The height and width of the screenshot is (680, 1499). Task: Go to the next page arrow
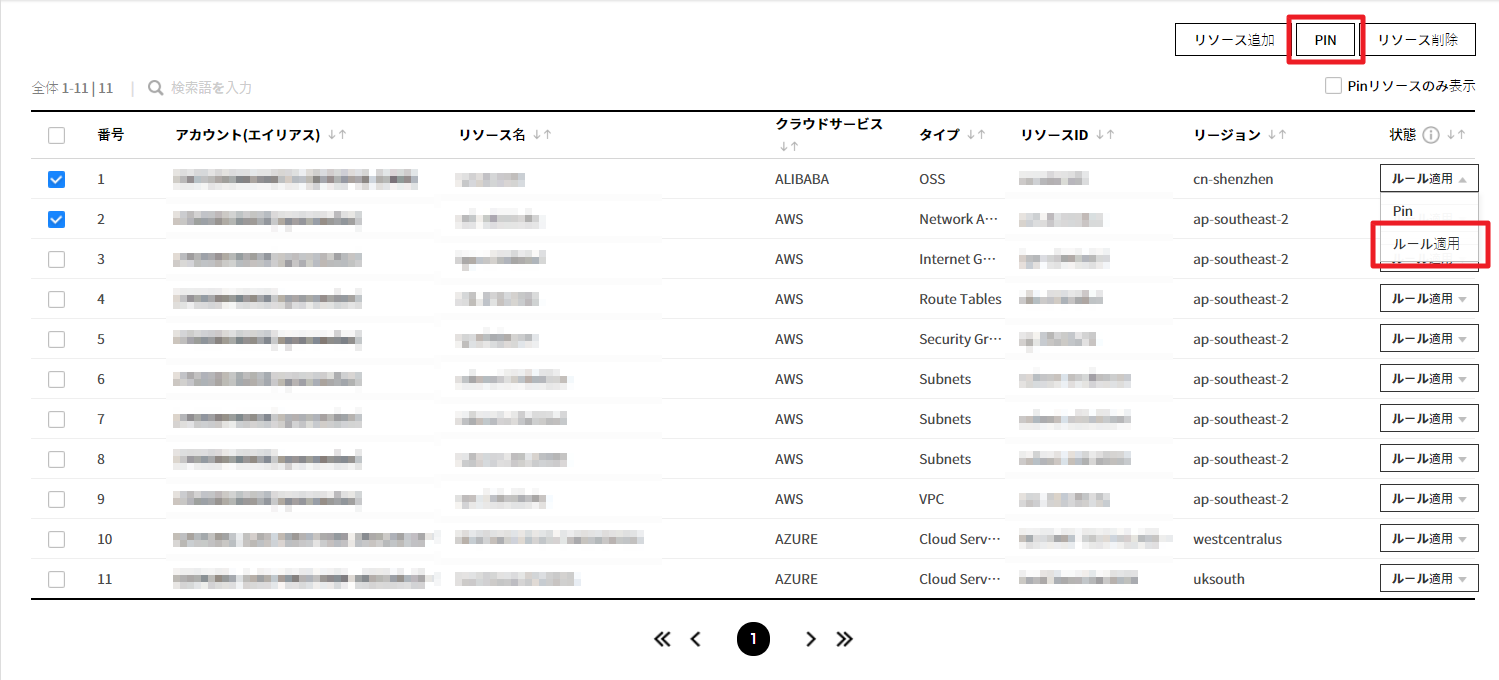pyautogui.click(x=811, y=639)
